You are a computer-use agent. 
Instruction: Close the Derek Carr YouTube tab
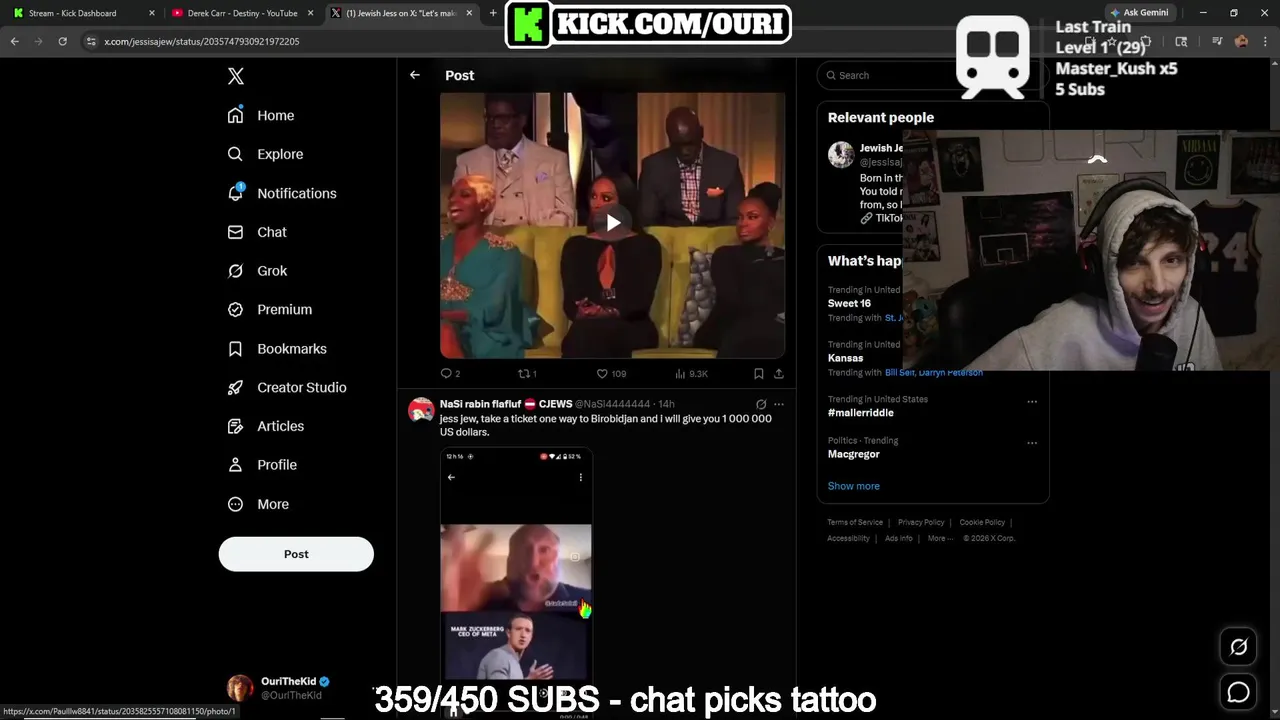tap(311, 13)
